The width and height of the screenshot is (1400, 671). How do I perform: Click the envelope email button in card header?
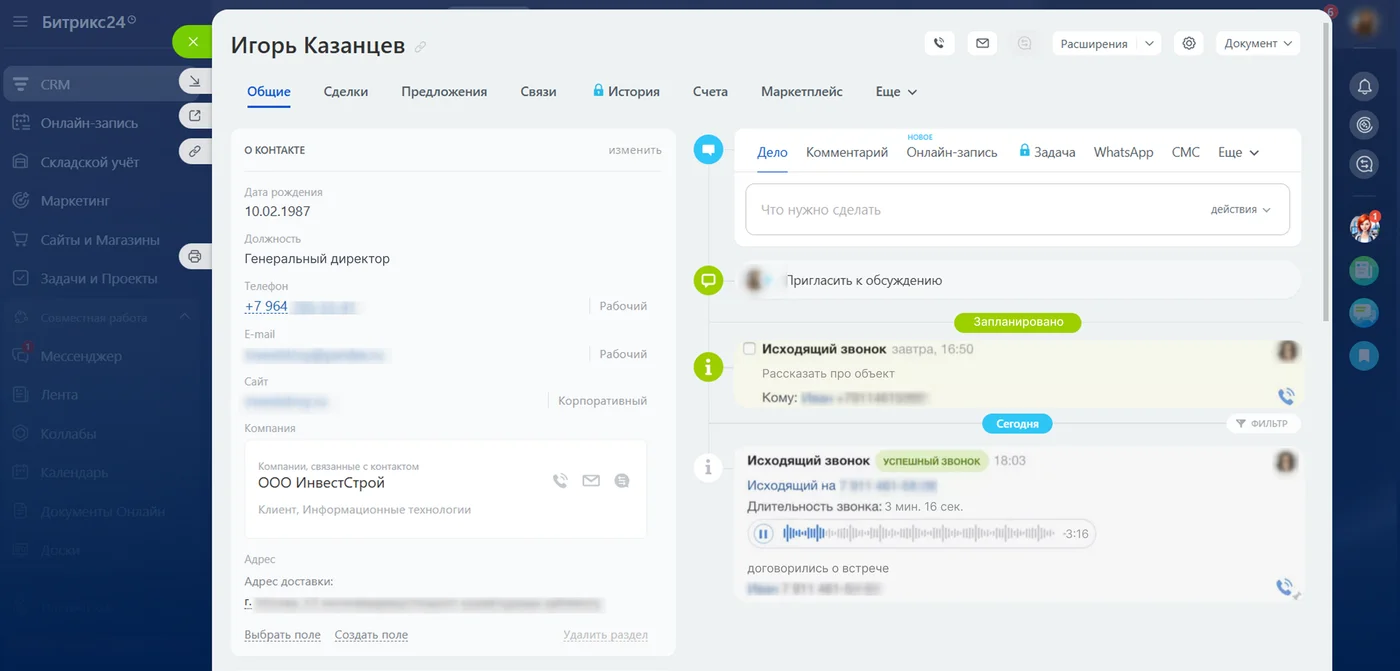[x=982, y=43]
